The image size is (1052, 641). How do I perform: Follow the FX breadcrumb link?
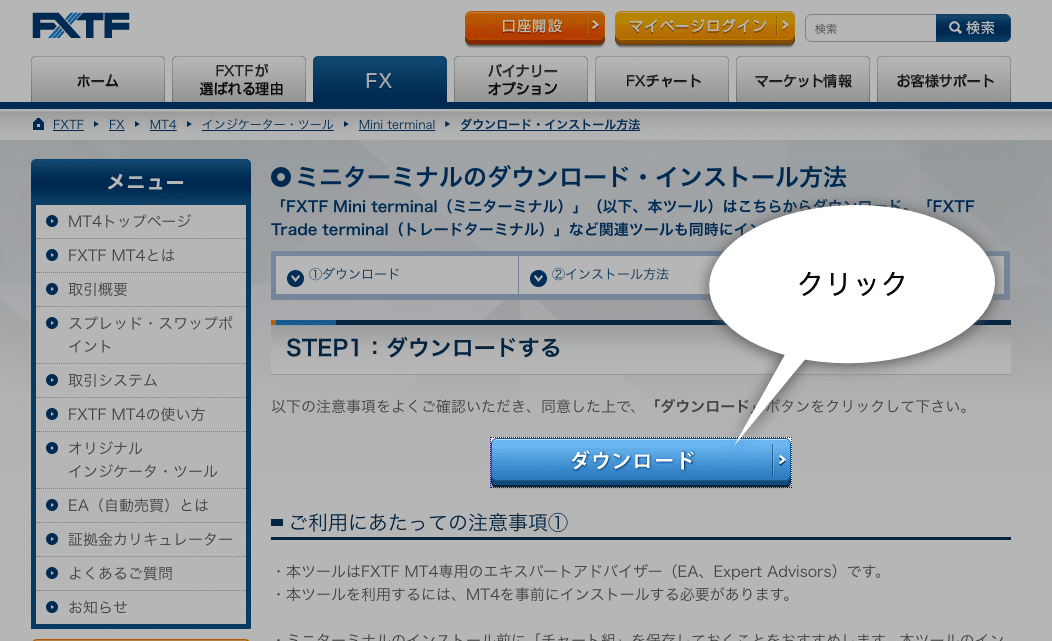(117, 125)
